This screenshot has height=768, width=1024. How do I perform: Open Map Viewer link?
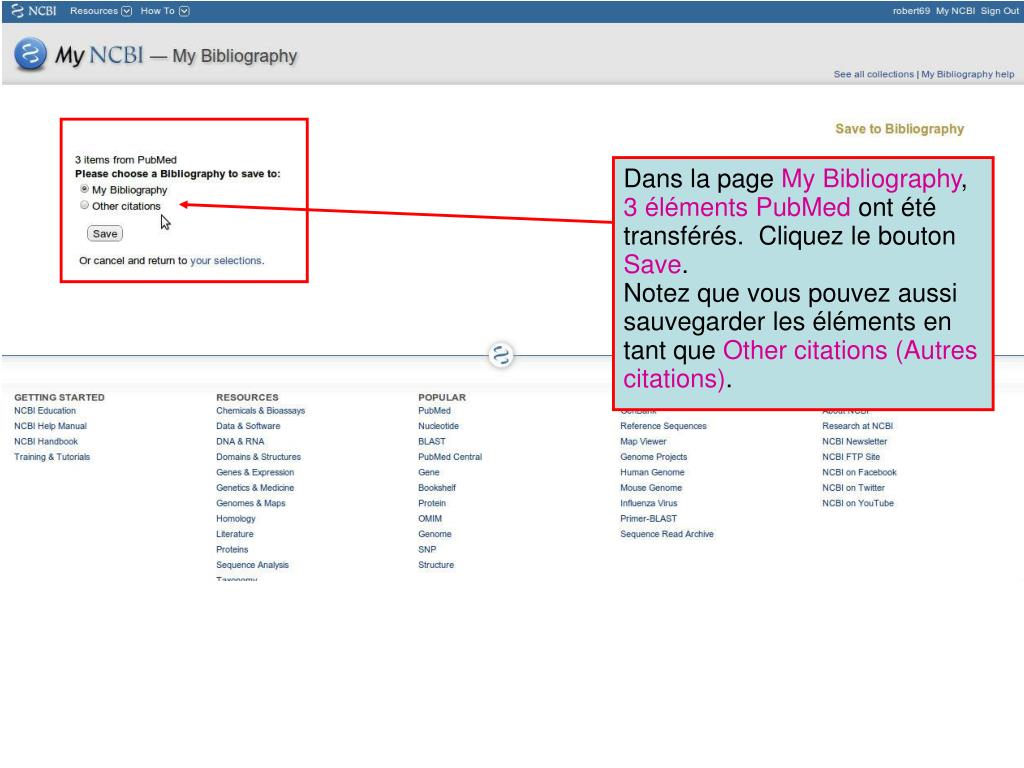coord(643,441)
